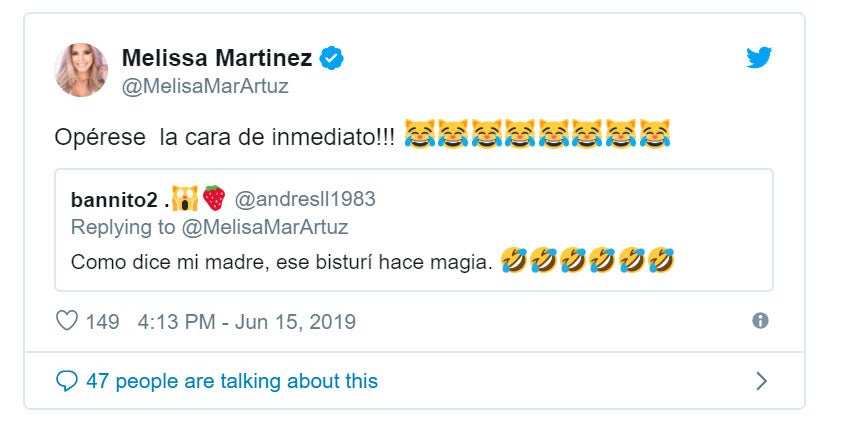Screen dimensions: 854x444
Task: Click the speech bubble reply icon
Action: pos(67,381)
